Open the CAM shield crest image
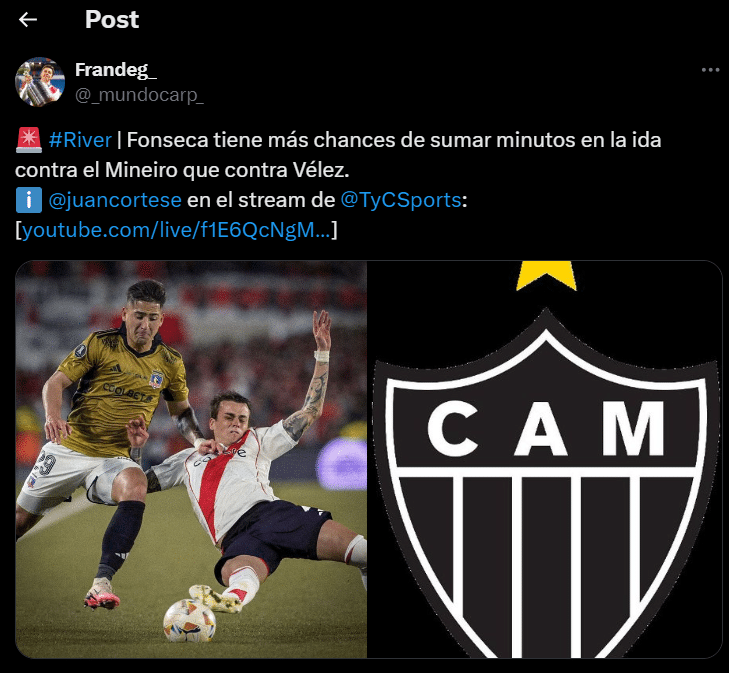Viewport: 729px width, 673px height. coord(545,459)
